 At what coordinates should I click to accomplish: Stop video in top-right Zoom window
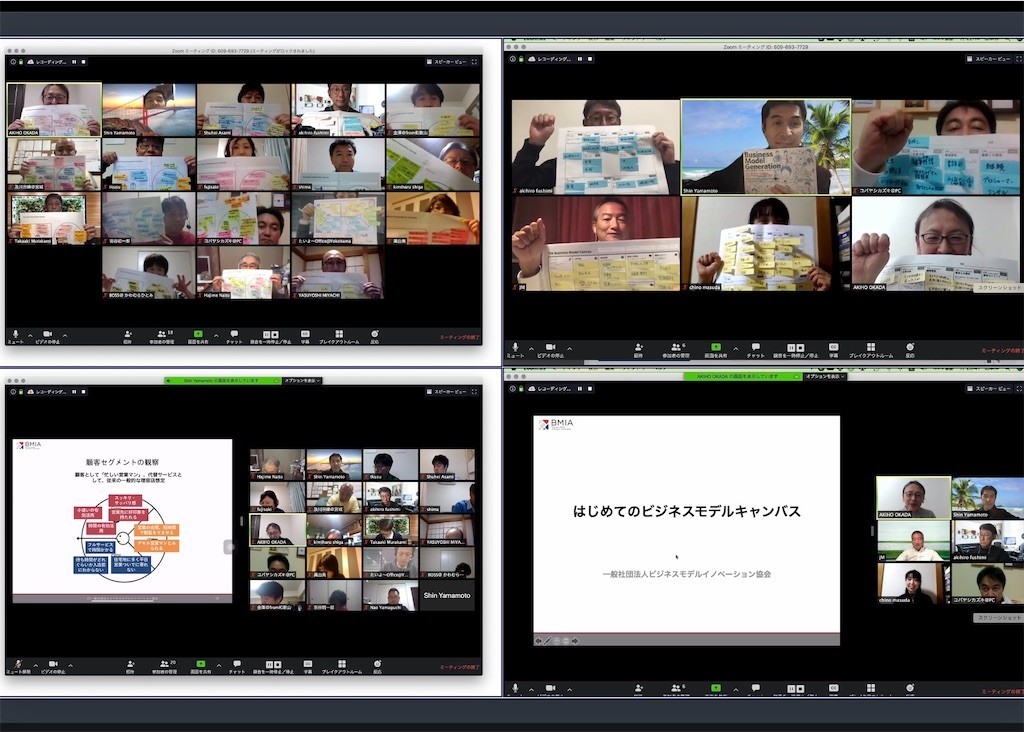click(551, 350)
